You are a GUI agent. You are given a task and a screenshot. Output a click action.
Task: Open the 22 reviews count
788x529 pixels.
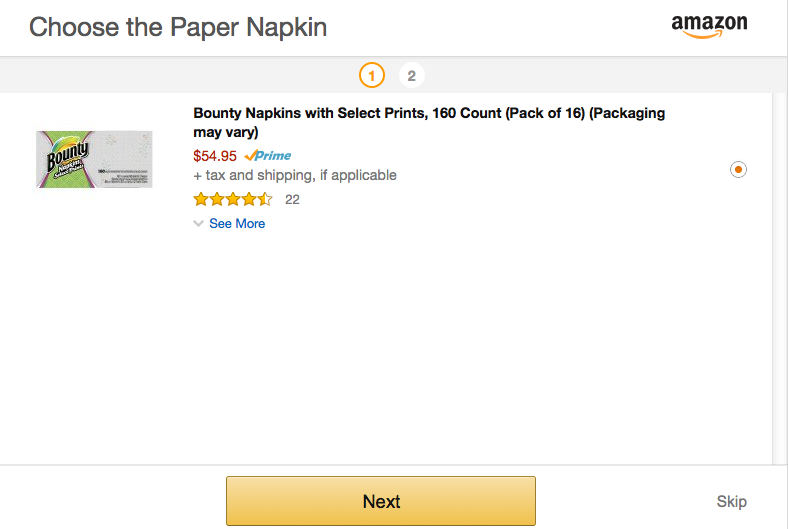click(292, 199)
